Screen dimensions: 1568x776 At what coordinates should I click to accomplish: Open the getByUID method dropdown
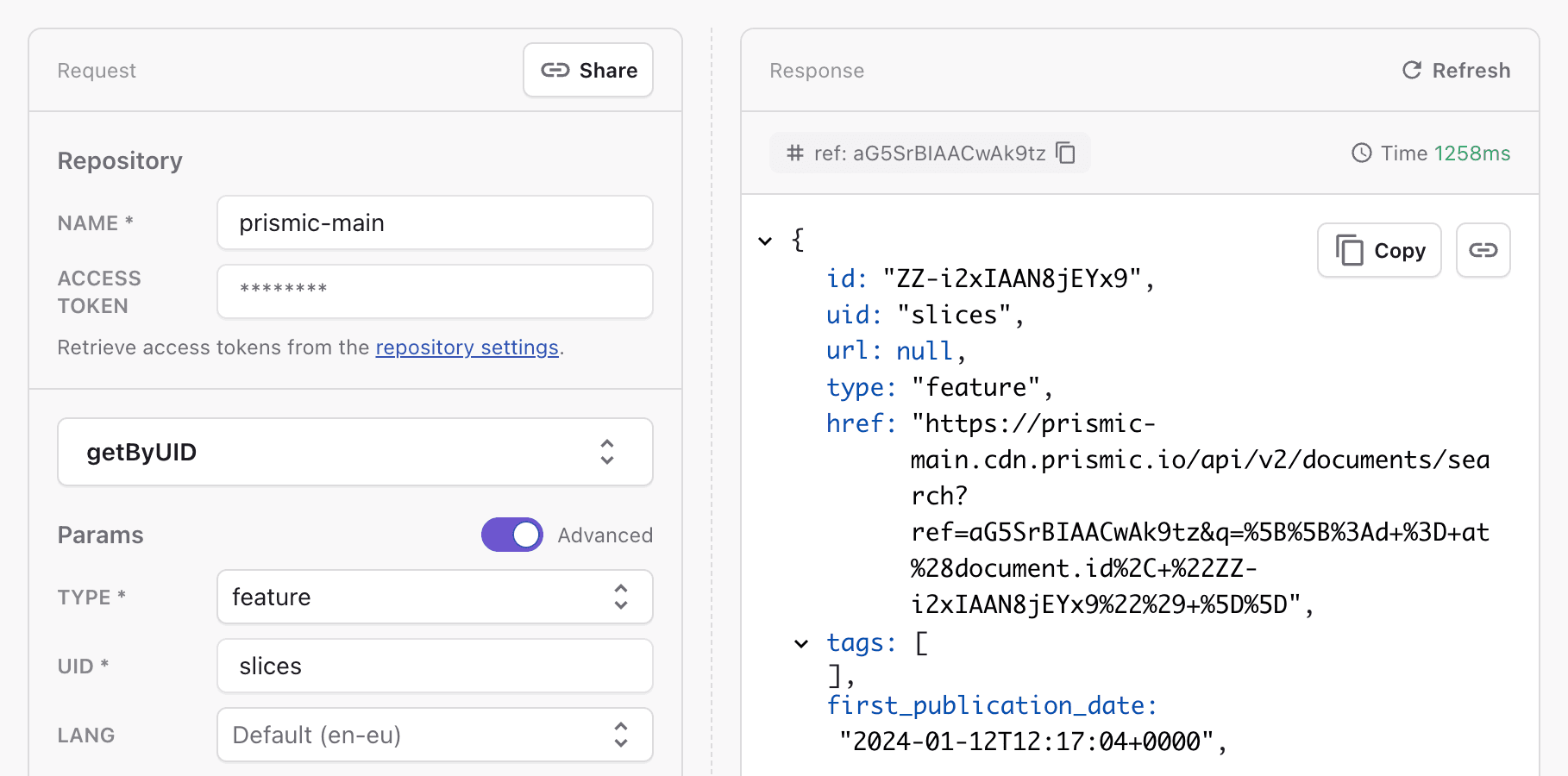355,452
